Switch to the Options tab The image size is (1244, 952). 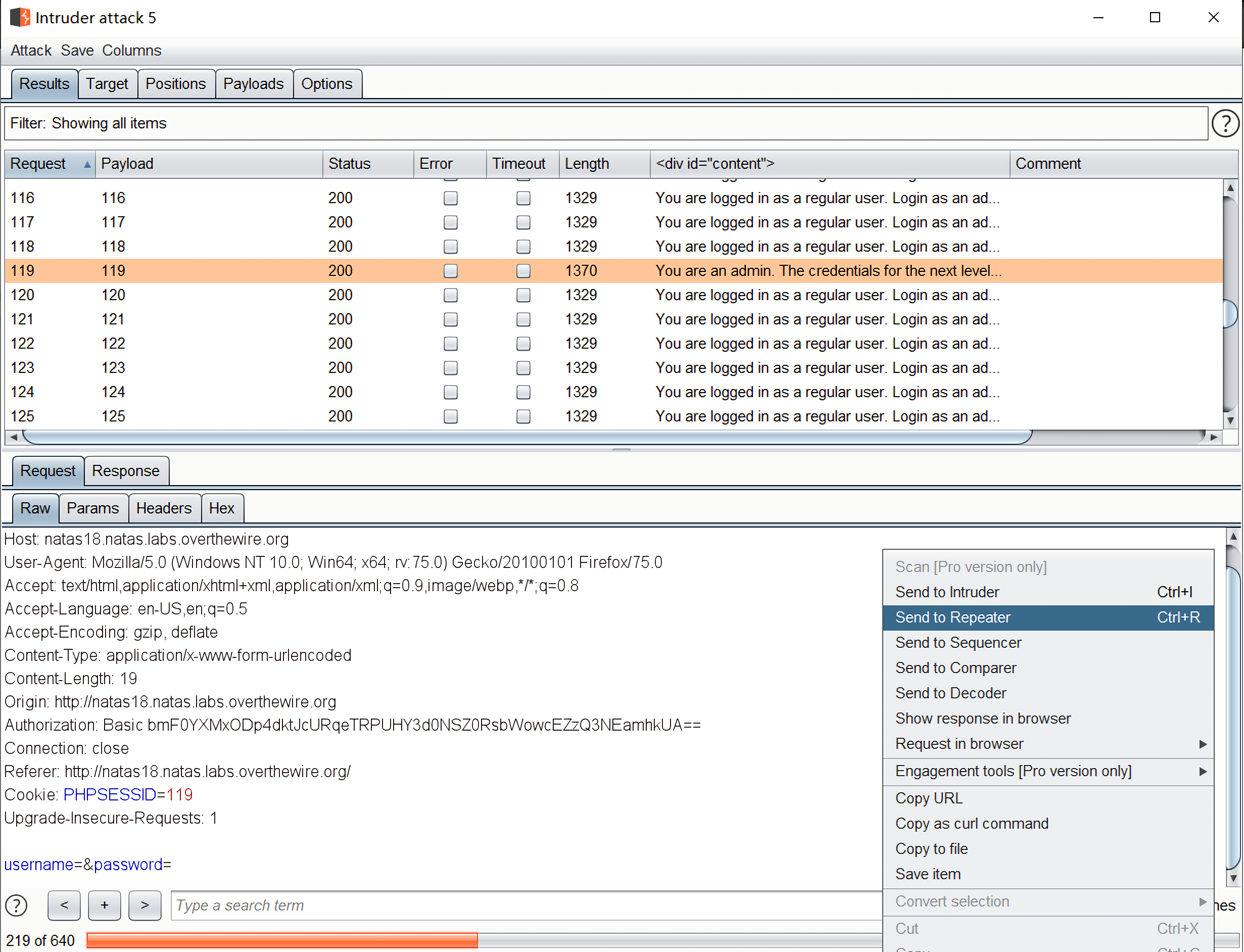pos(327,84)
